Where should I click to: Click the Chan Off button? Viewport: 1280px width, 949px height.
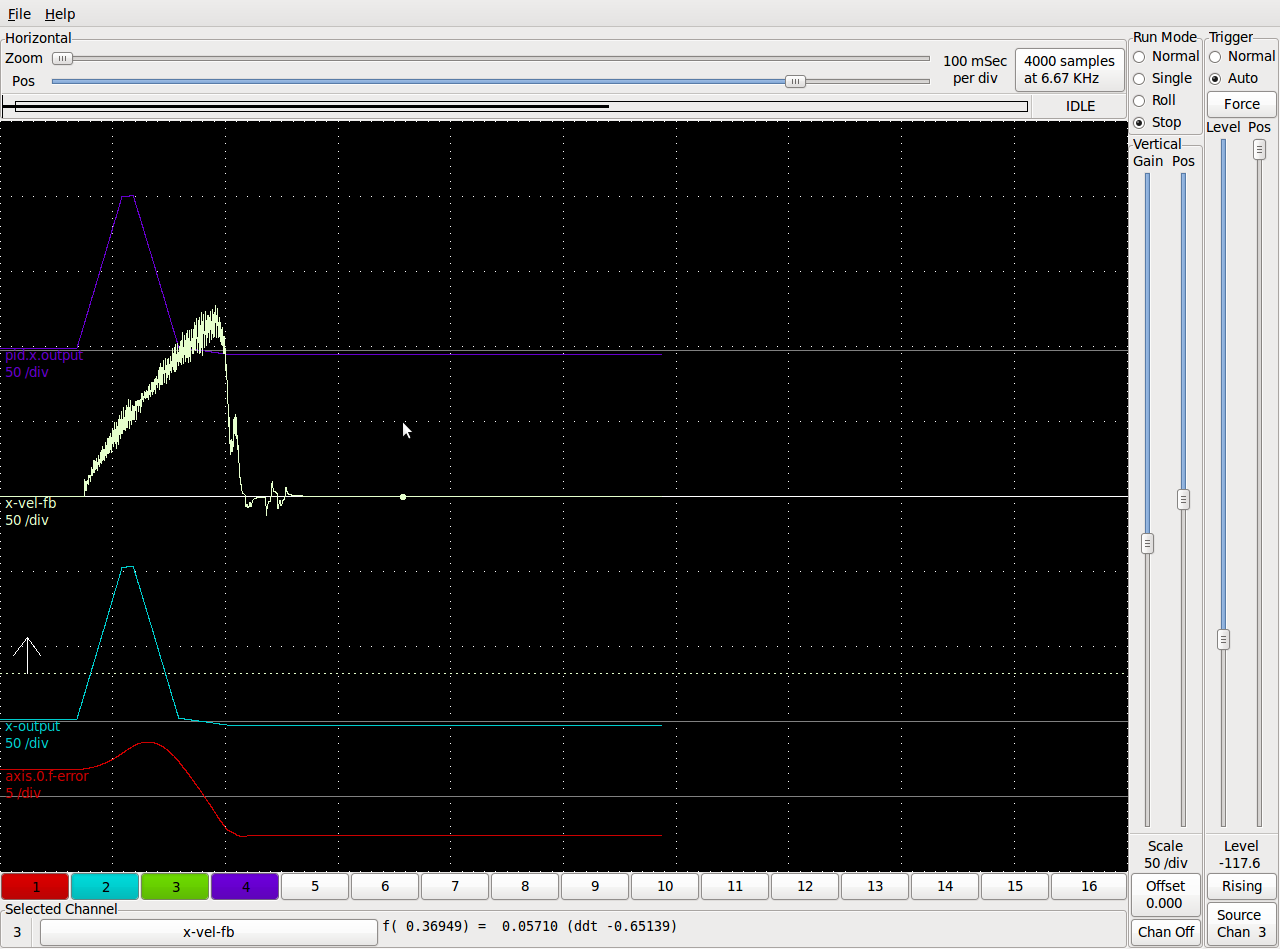(x=1165, y=932)
